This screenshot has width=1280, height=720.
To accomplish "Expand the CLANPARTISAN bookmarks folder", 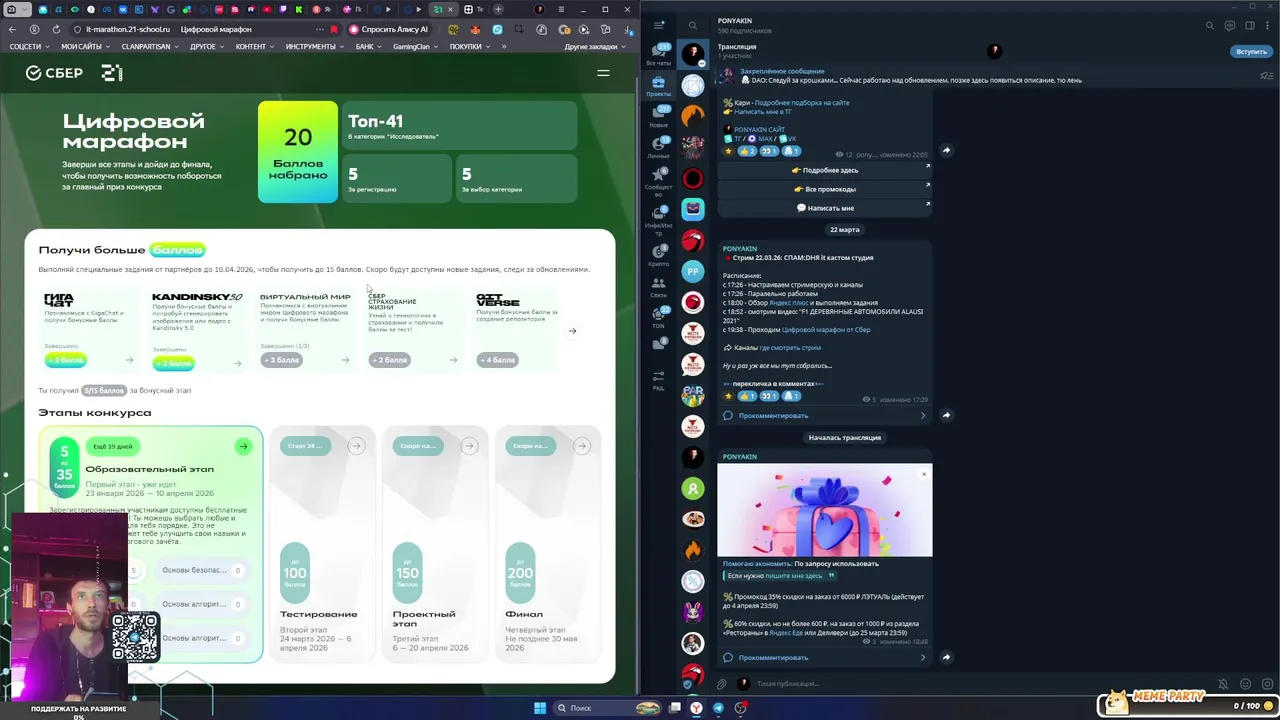I will pos(149,46).
